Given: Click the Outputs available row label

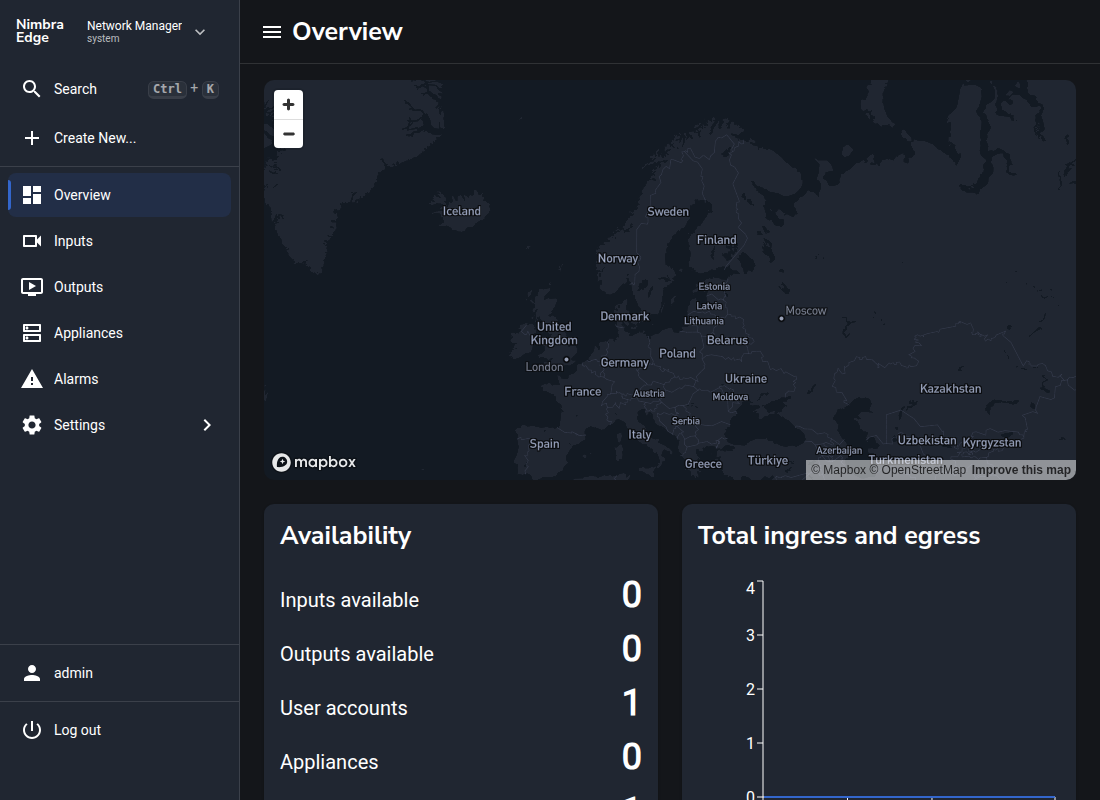Looking at the screenshot, I should click(x=356, y=654).
